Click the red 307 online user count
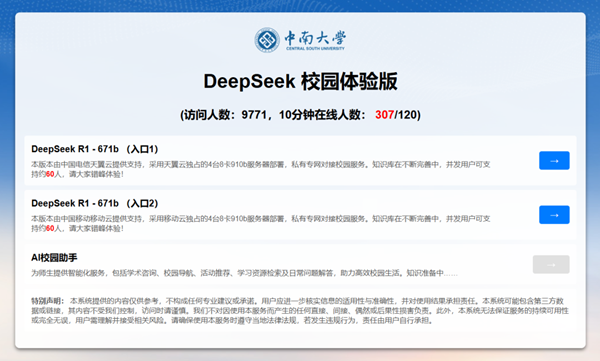 point(385,115)
